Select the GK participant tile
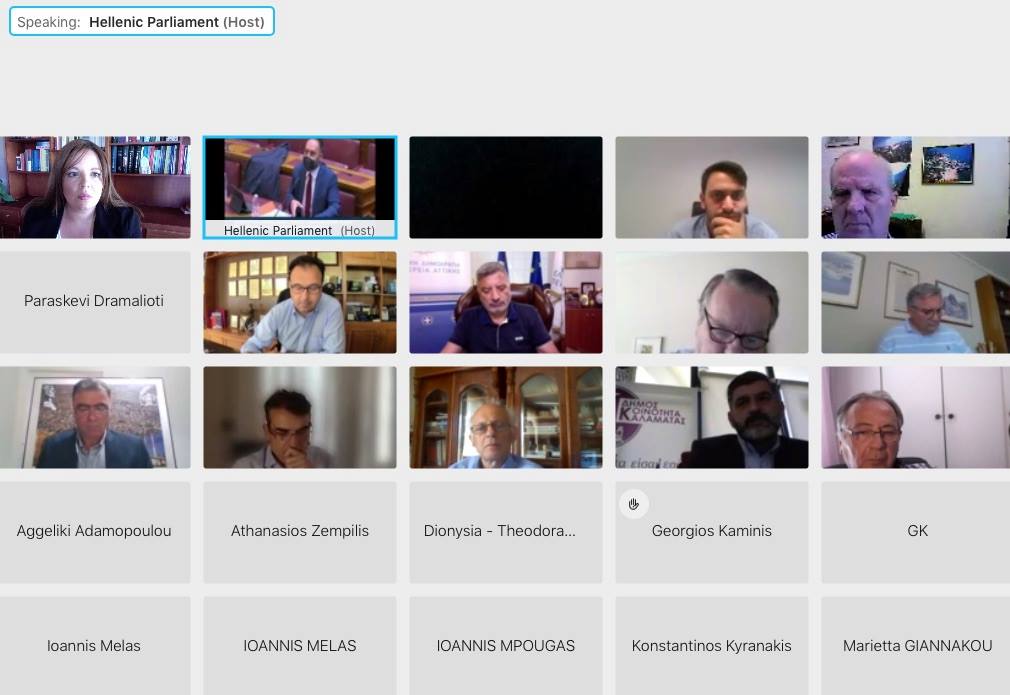Viewport: 1010px width, 695px height. click(915, 531)
